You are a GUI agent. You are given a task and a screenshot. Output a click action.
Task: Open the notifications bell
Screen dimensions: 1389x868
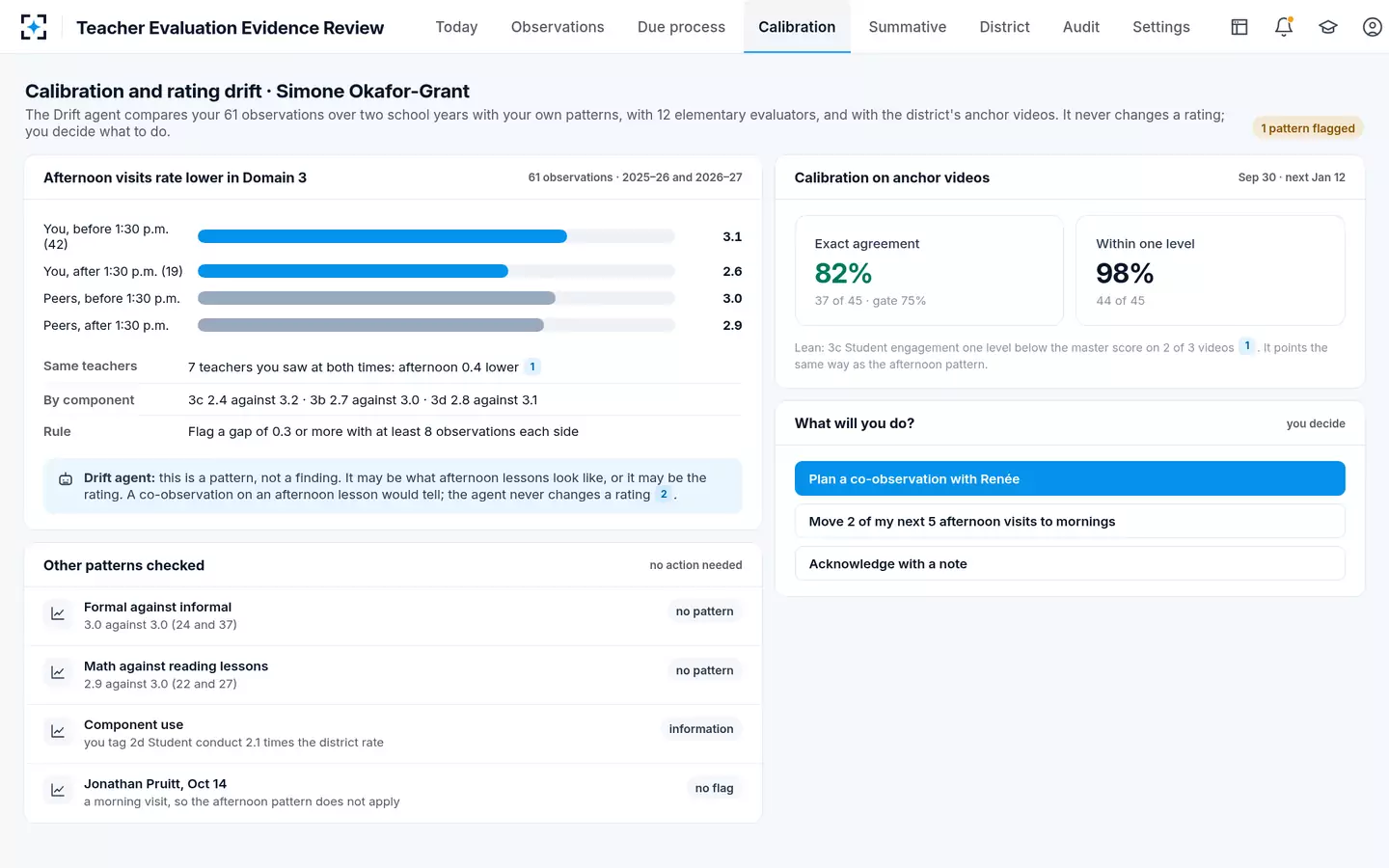(x=1284, y=27)
